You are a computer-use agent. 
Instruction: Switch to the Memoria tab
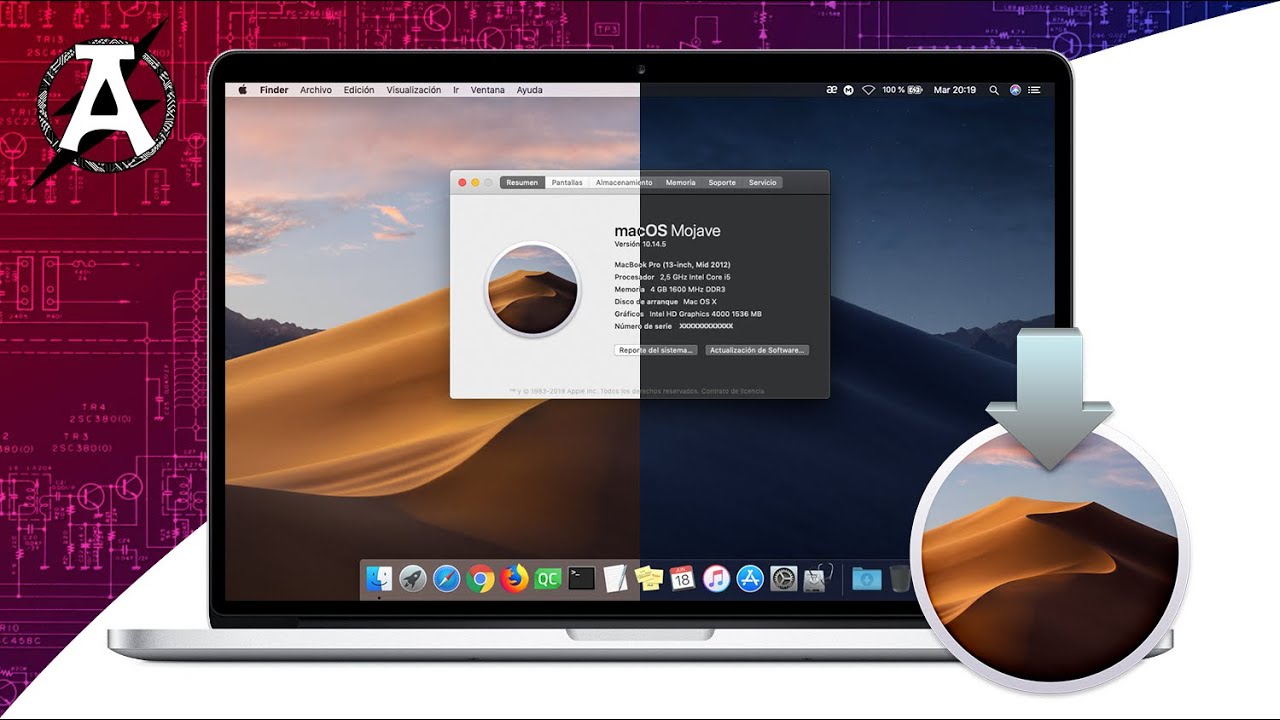click(680, 183)
